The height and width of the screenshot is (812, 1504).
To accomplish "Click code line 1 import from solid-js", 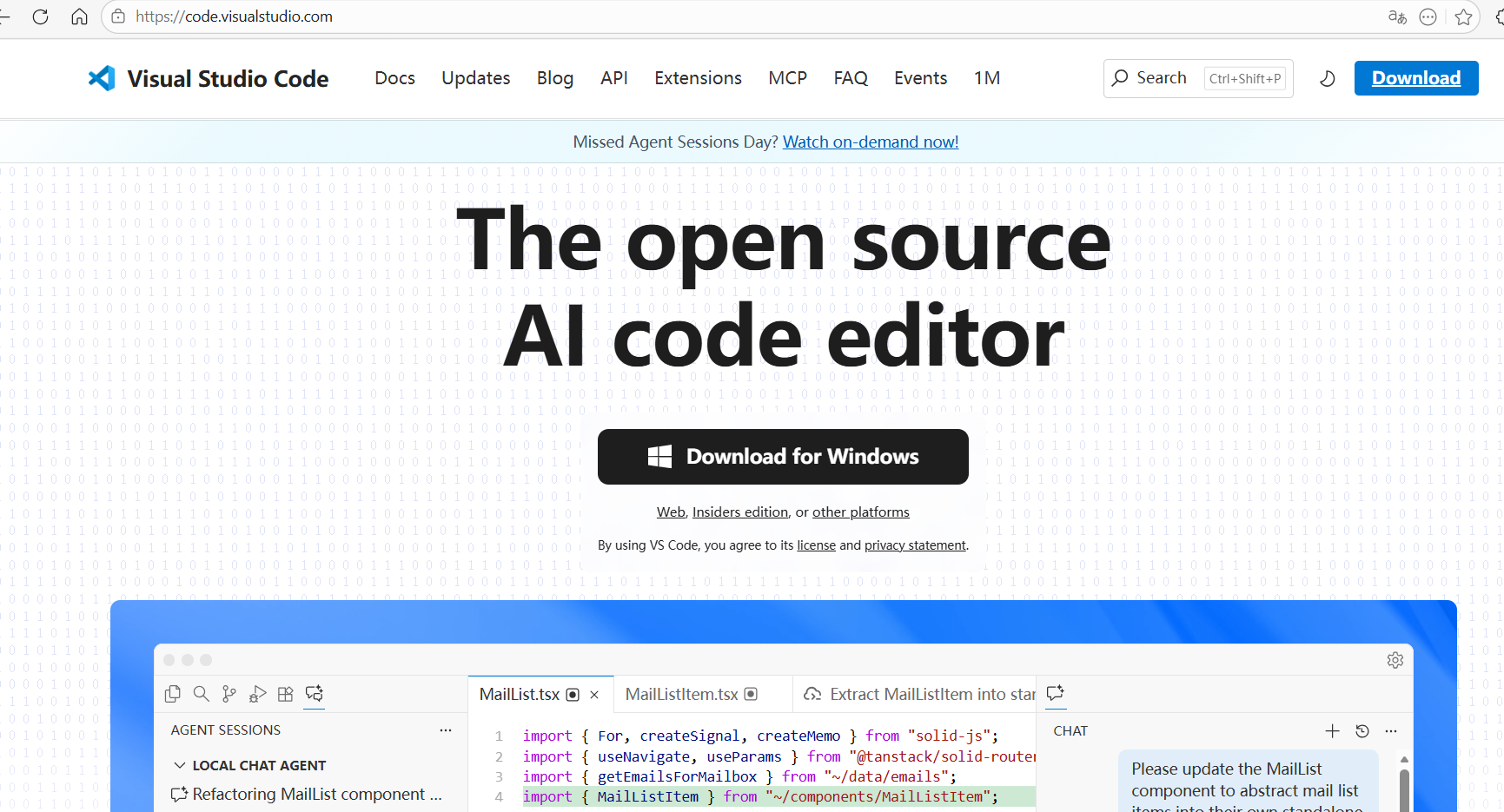I will pyautogui.click(x=760, y=736).
